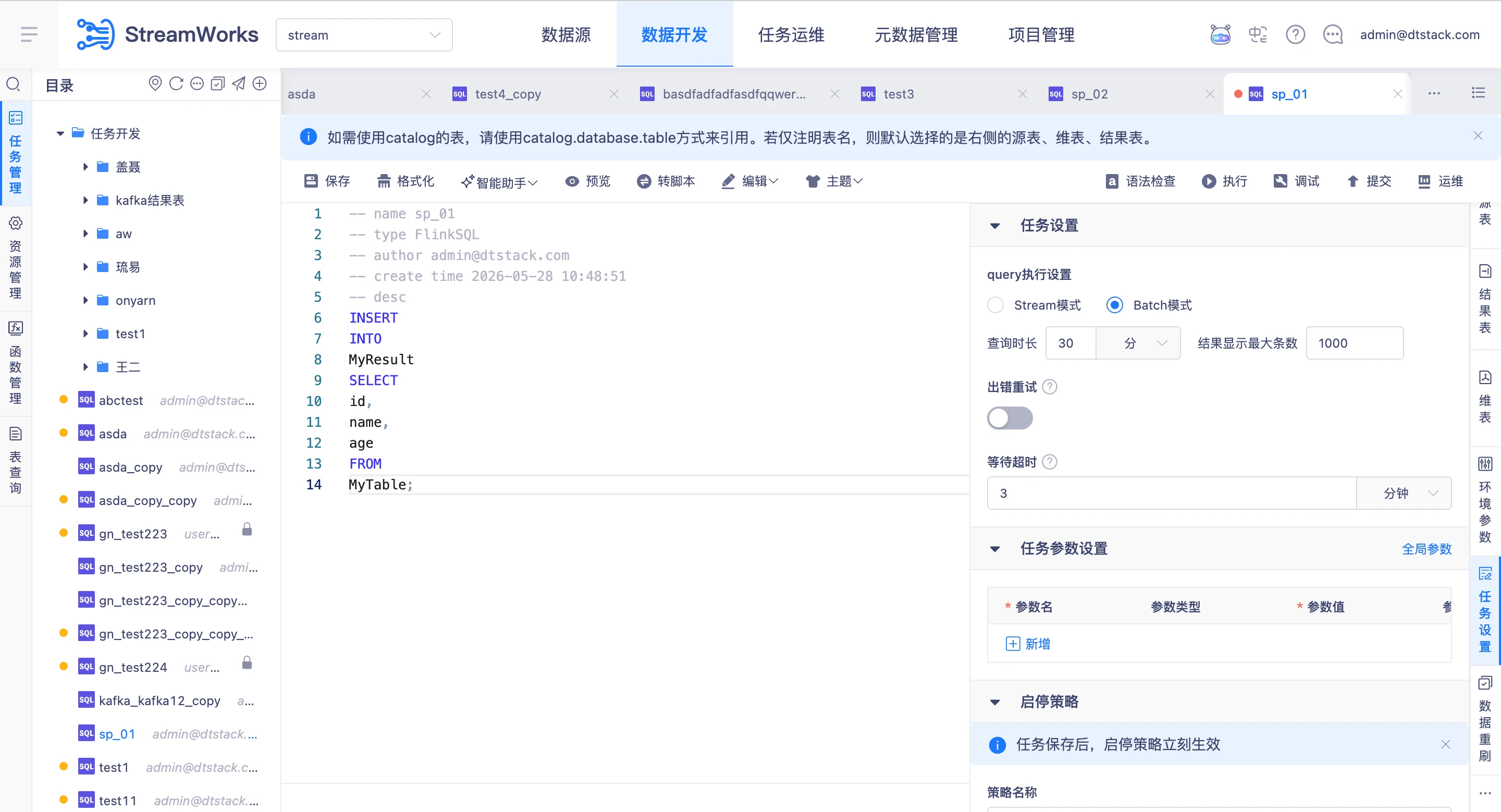Select Stream模式 radio button
The image size is (1501, 812).
(x=995, y=305)
